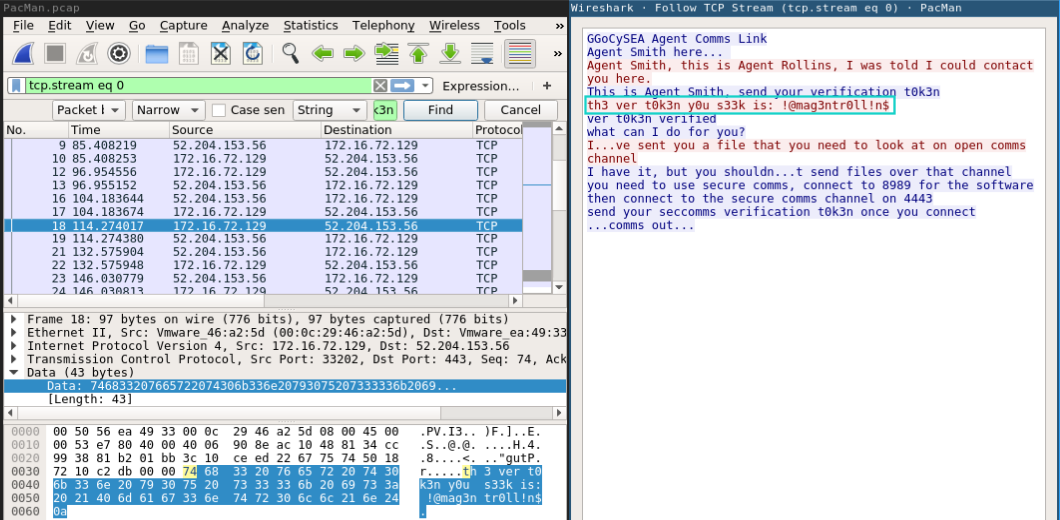Reload this capture file icon

click(253, 53)
